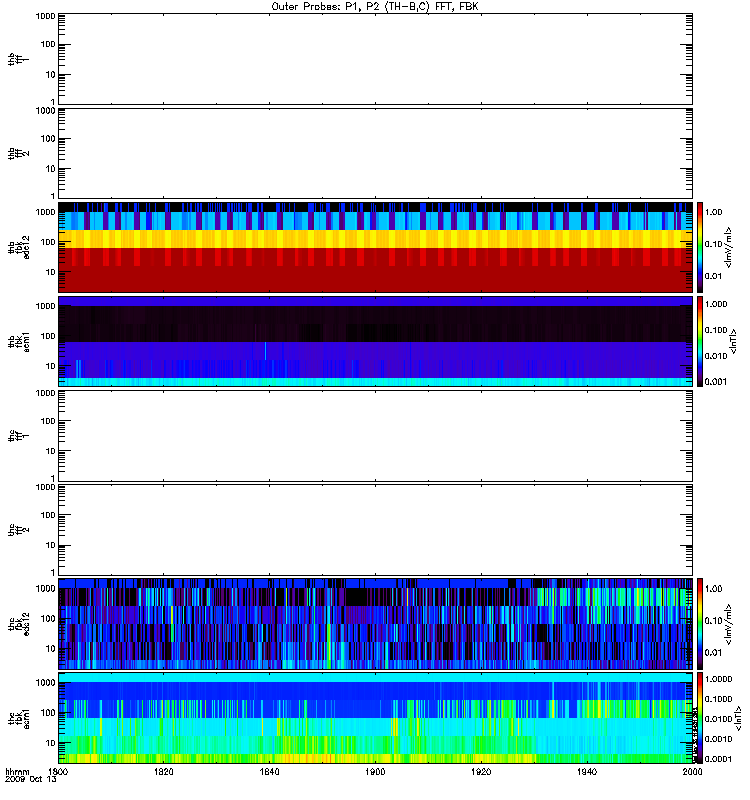Screen dimensions: 750x800
Task: Click the '1940' time axis label
Action: point(587,772)
